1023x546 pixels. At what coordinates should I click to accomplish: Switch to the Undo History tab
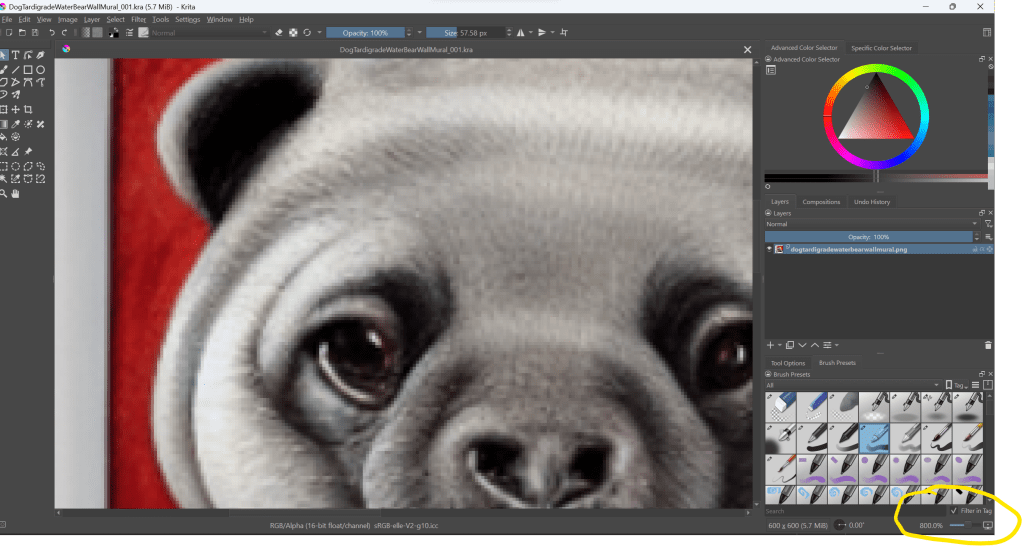pyautogui.click(x=872, y=202)
